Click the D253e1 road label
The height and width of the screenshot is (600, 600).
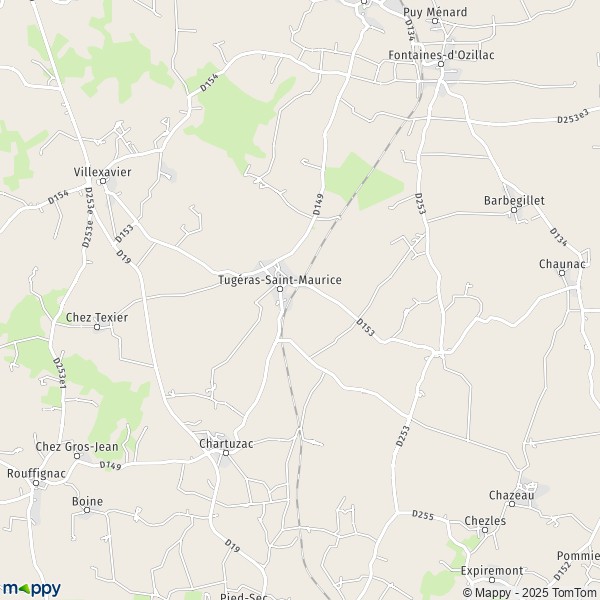59,373
